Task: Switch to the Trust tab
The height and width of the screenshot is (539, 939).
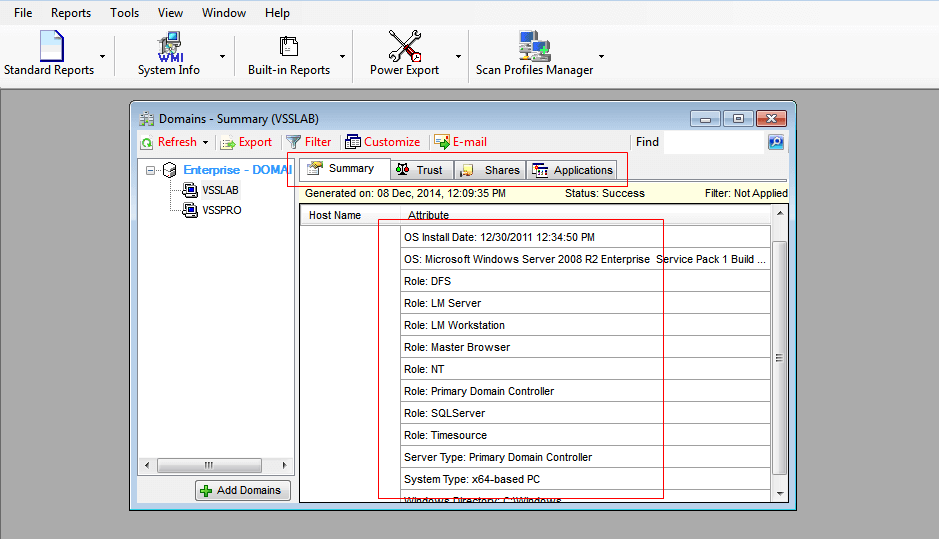Action: pos(422,170)
